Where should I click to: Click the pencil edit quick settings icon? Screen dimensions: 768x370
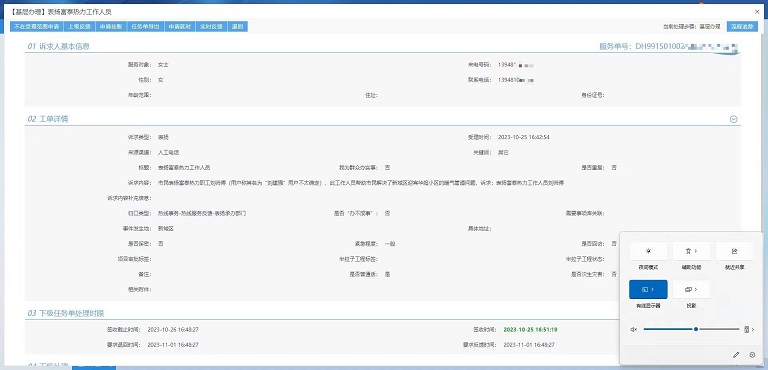point(736,355)
